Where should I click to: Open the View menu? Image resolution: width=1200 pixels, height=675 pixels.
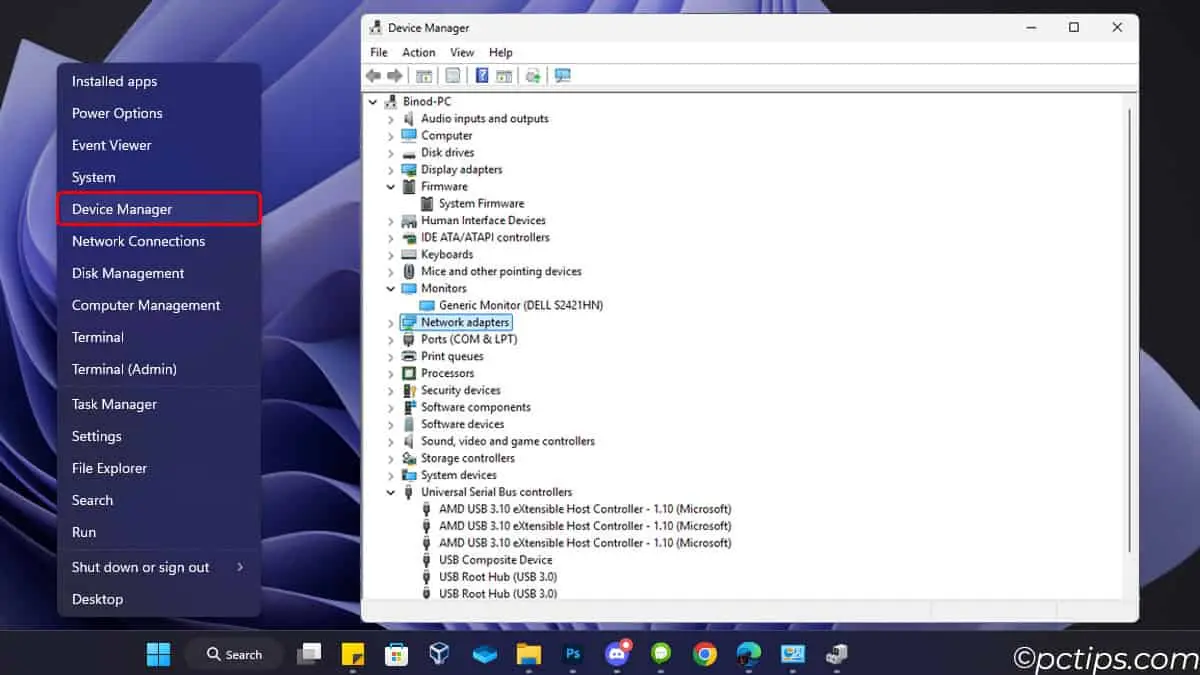(462, 52)
